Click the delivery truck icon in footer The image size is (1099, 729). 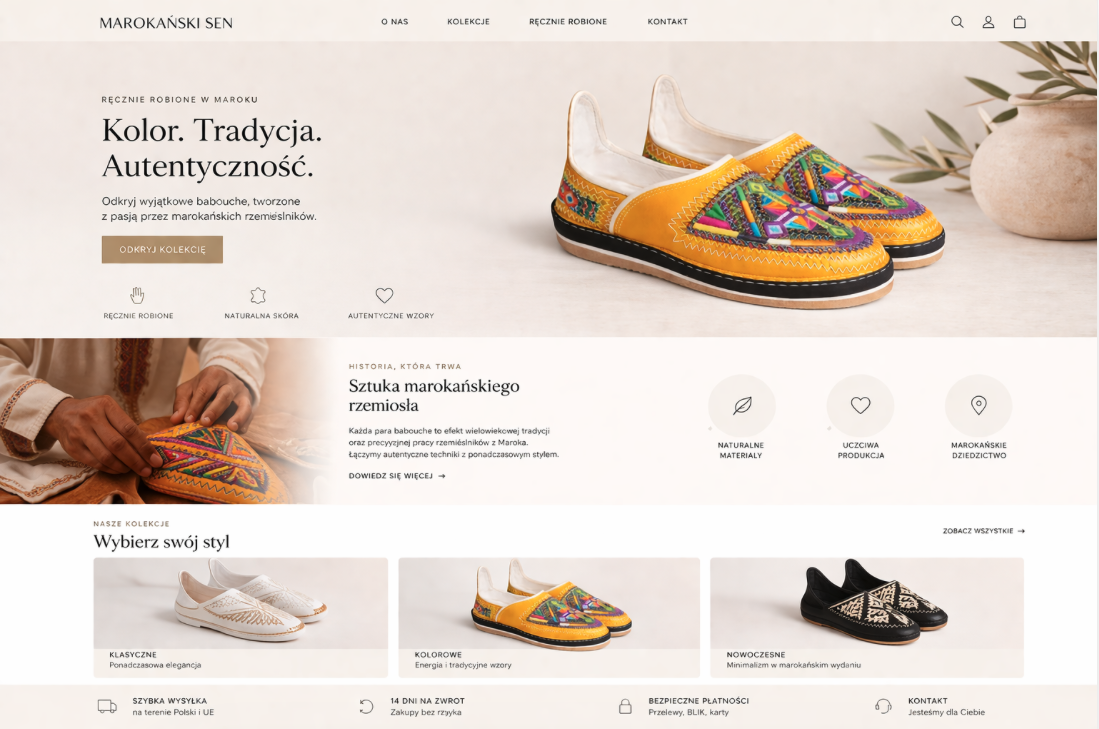pyautogui.click(x=107, y=706)
